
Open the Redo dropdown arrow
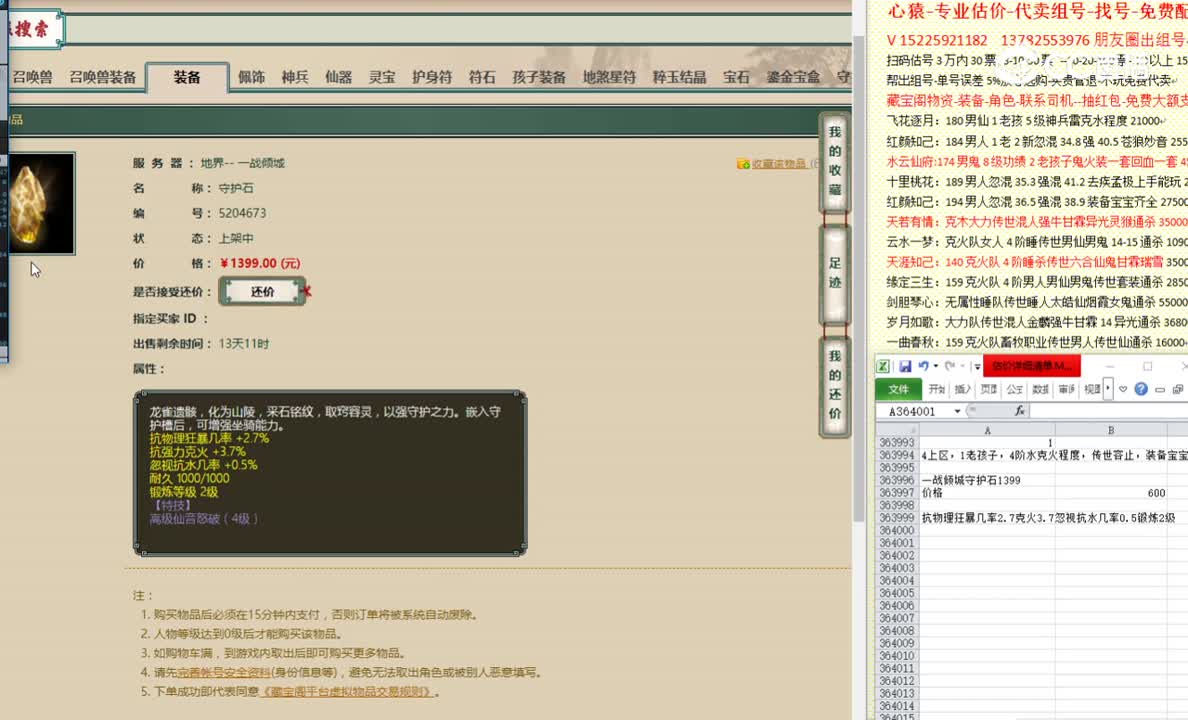tap(960, 366)
